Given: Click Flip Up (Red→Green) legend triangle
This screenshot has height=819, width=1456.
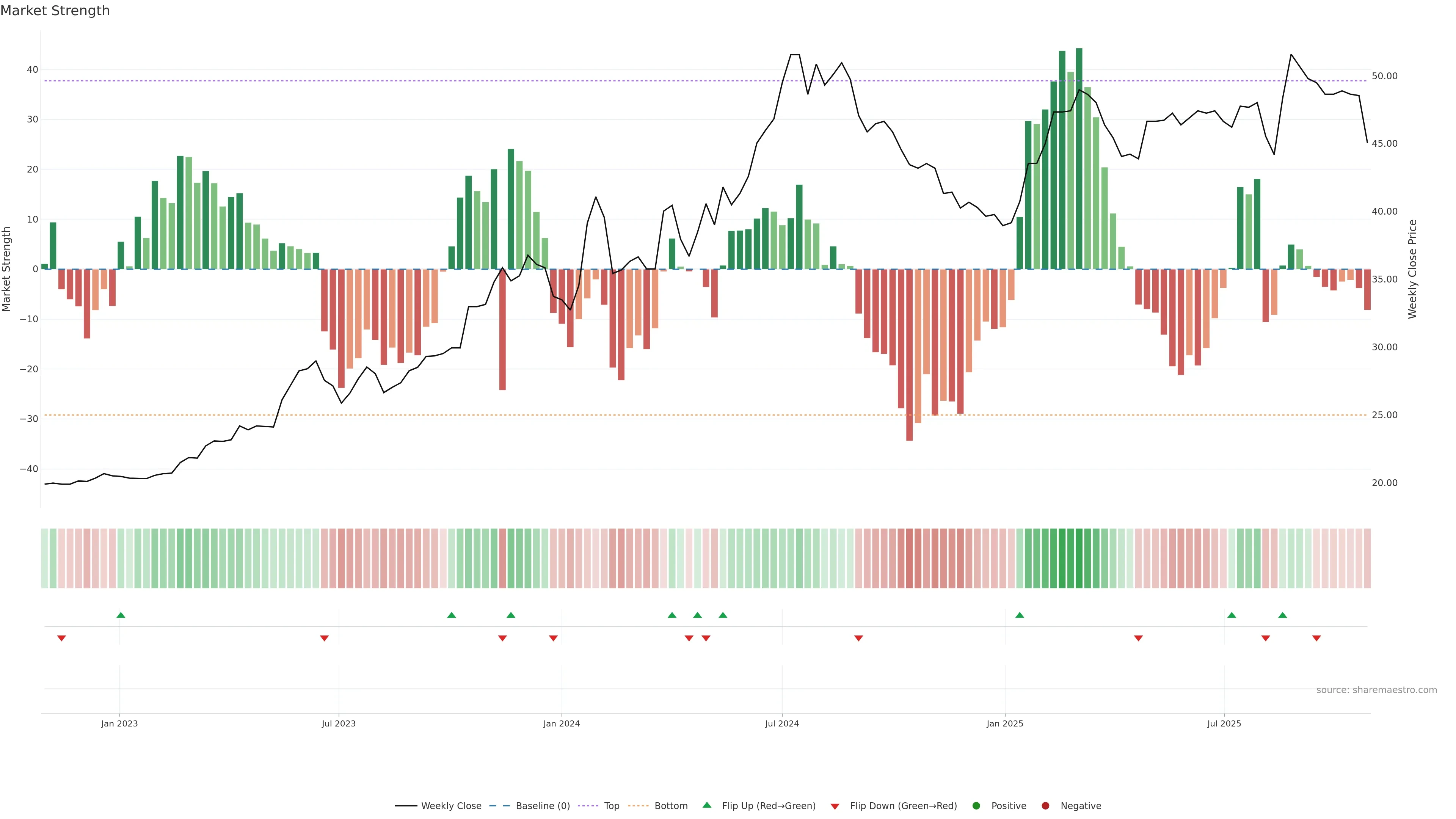Looking at the screenshot, I should [706, 805].
